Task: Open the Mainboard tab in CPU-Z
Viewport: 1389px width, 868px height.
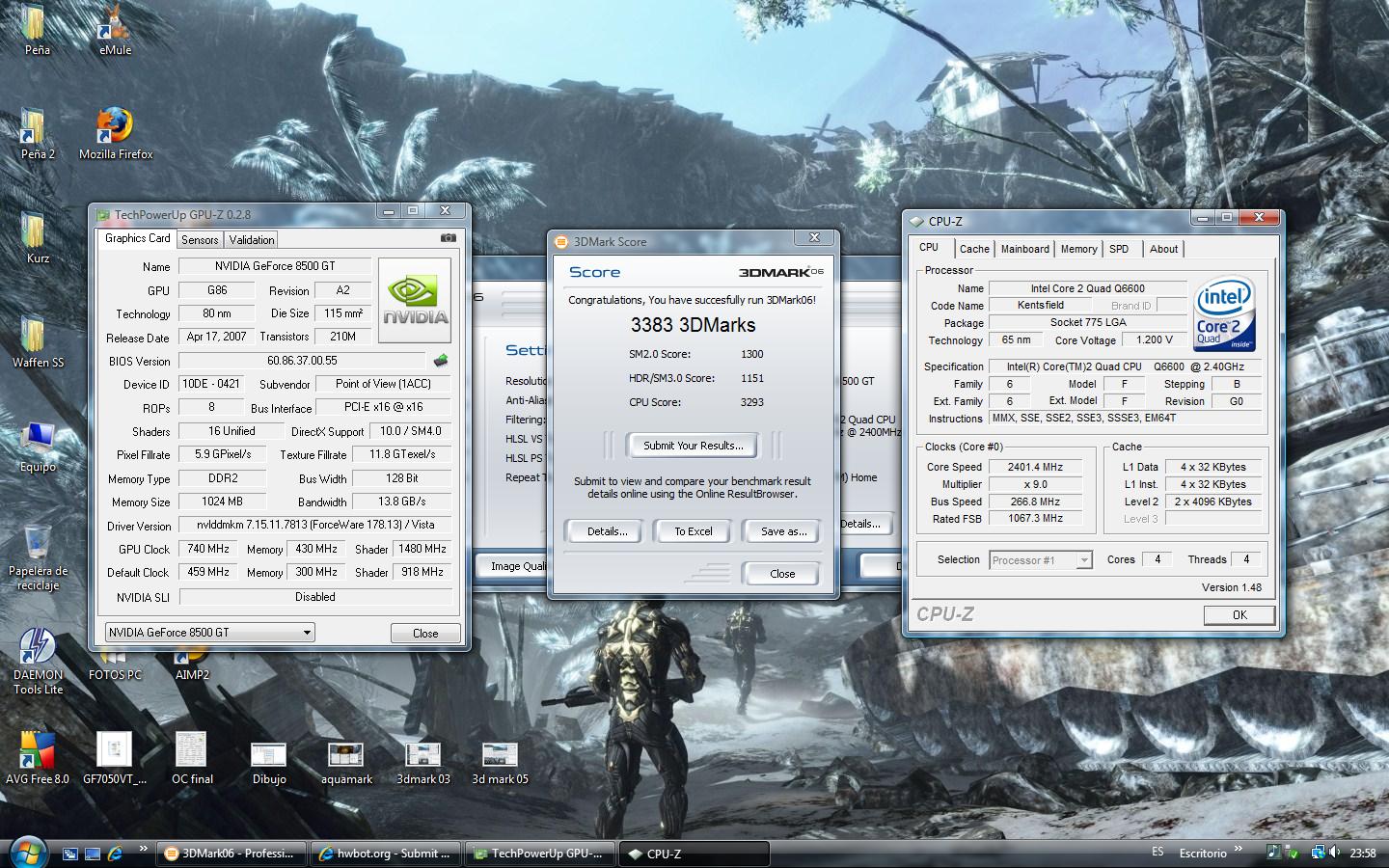Action: tap(1024, 249)
